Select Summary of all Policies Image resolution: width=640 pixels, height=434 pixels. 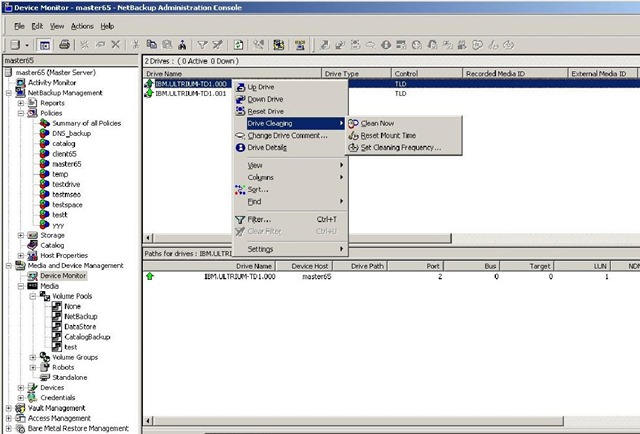[87, 123]
